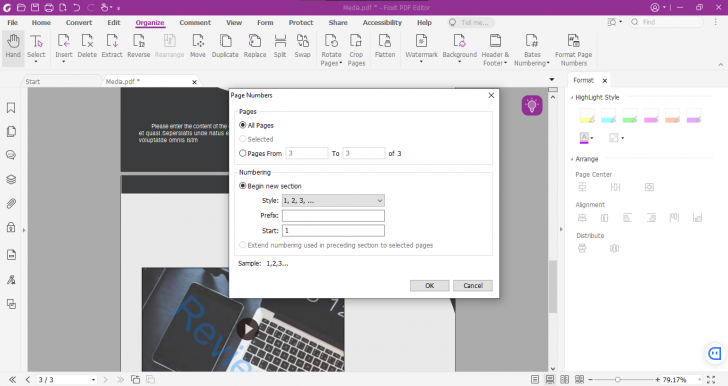Click the Print icon in title bar
The image size is (728, 386).
tap(49, 7)
